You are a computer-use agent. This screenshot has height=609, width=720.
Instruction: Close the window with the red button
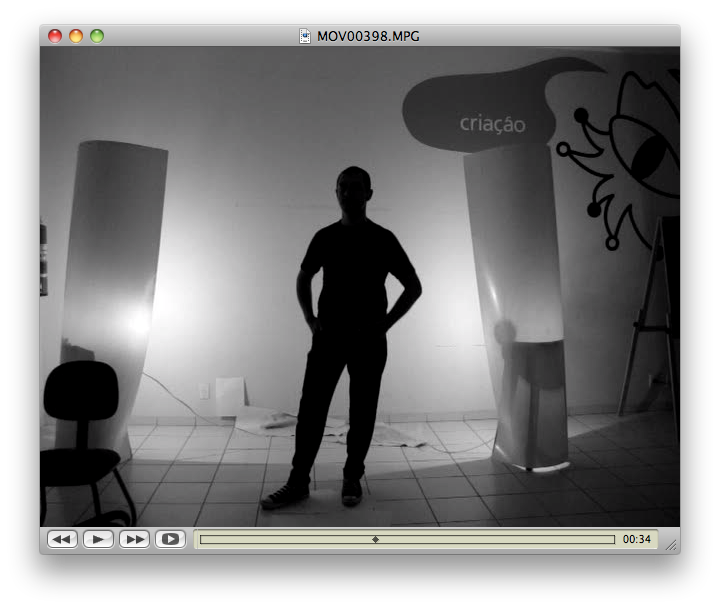[55, 36]
